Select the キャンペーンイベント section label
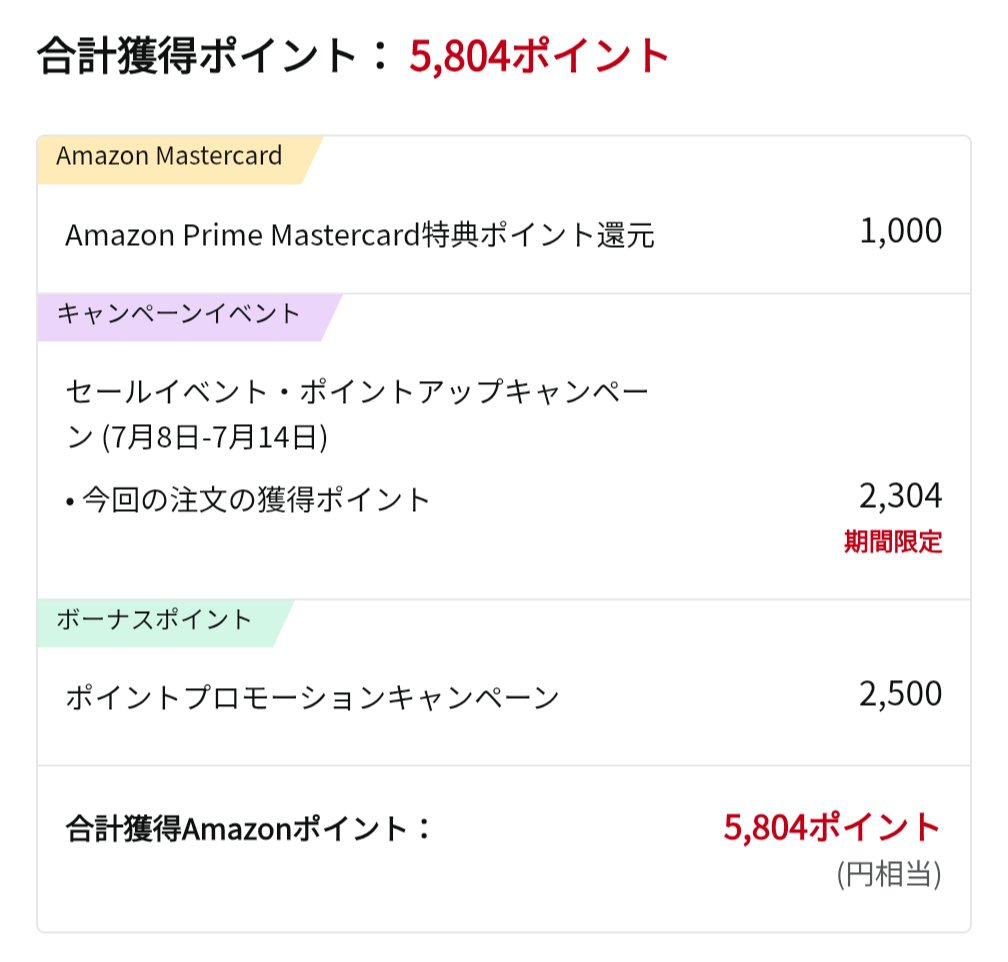The height and width of the screenshot is (962, 1008). (x=178, y=314)
